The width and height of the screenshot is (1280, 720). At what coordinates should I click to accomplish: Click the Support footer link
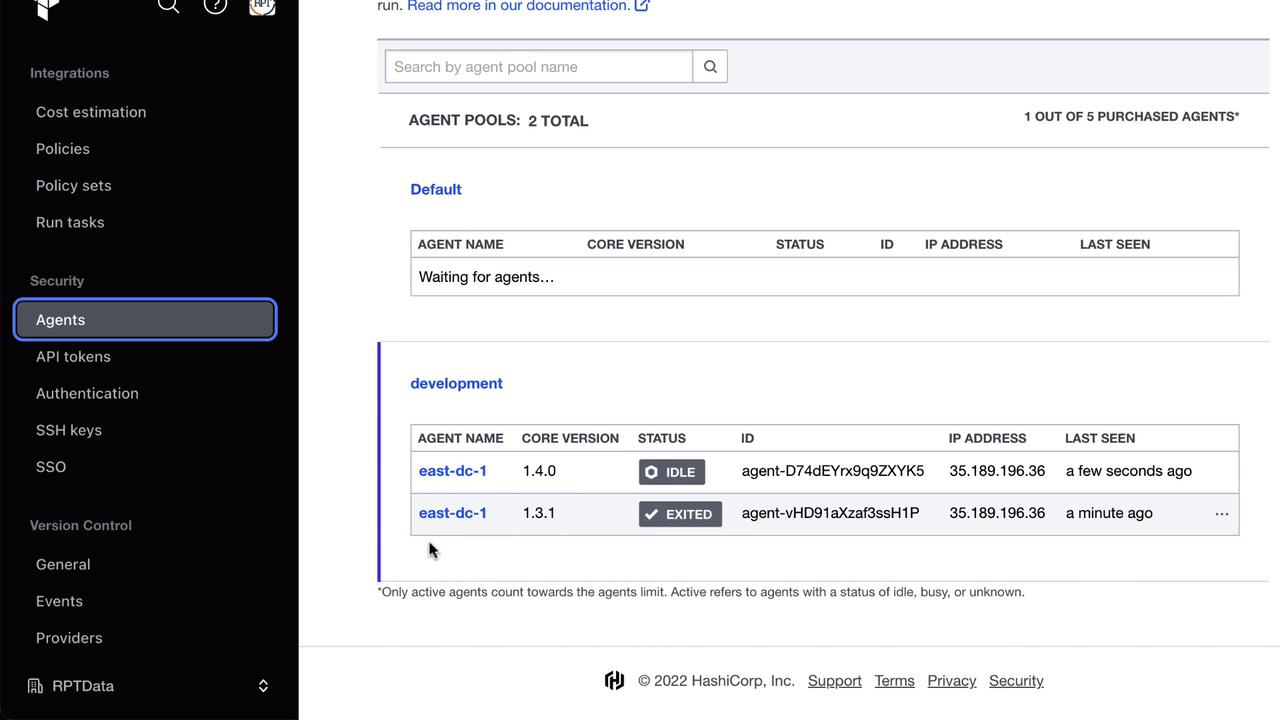(x=834, y=681)
